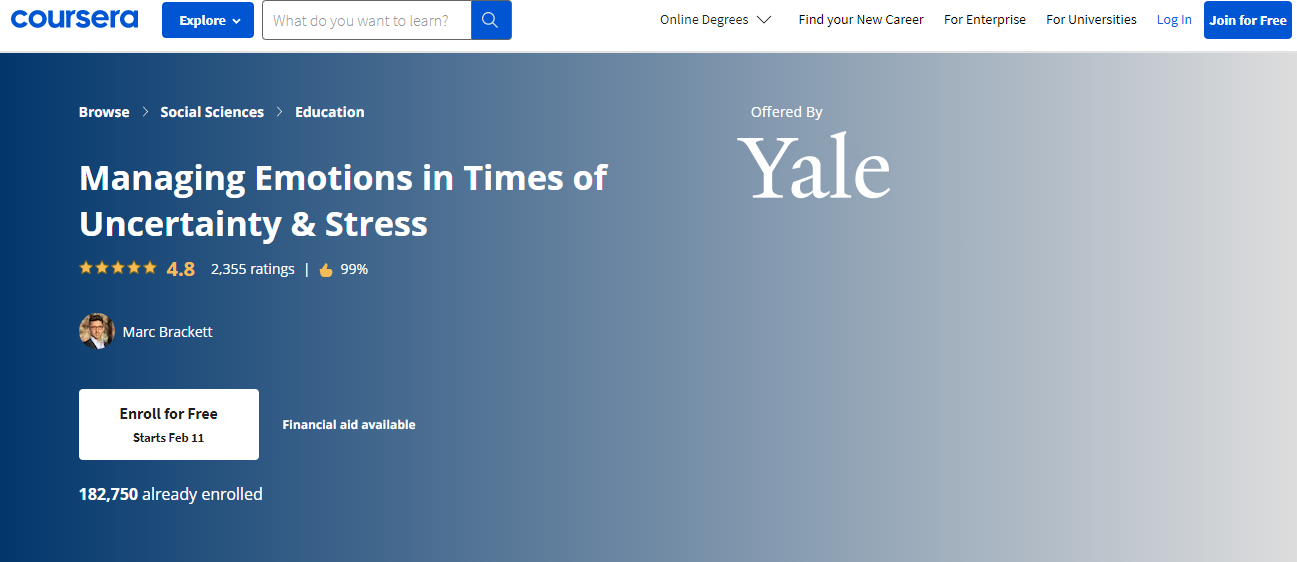Click the Coursera logo
This screenshot has height=562, width=1297.
pos(75,19)
